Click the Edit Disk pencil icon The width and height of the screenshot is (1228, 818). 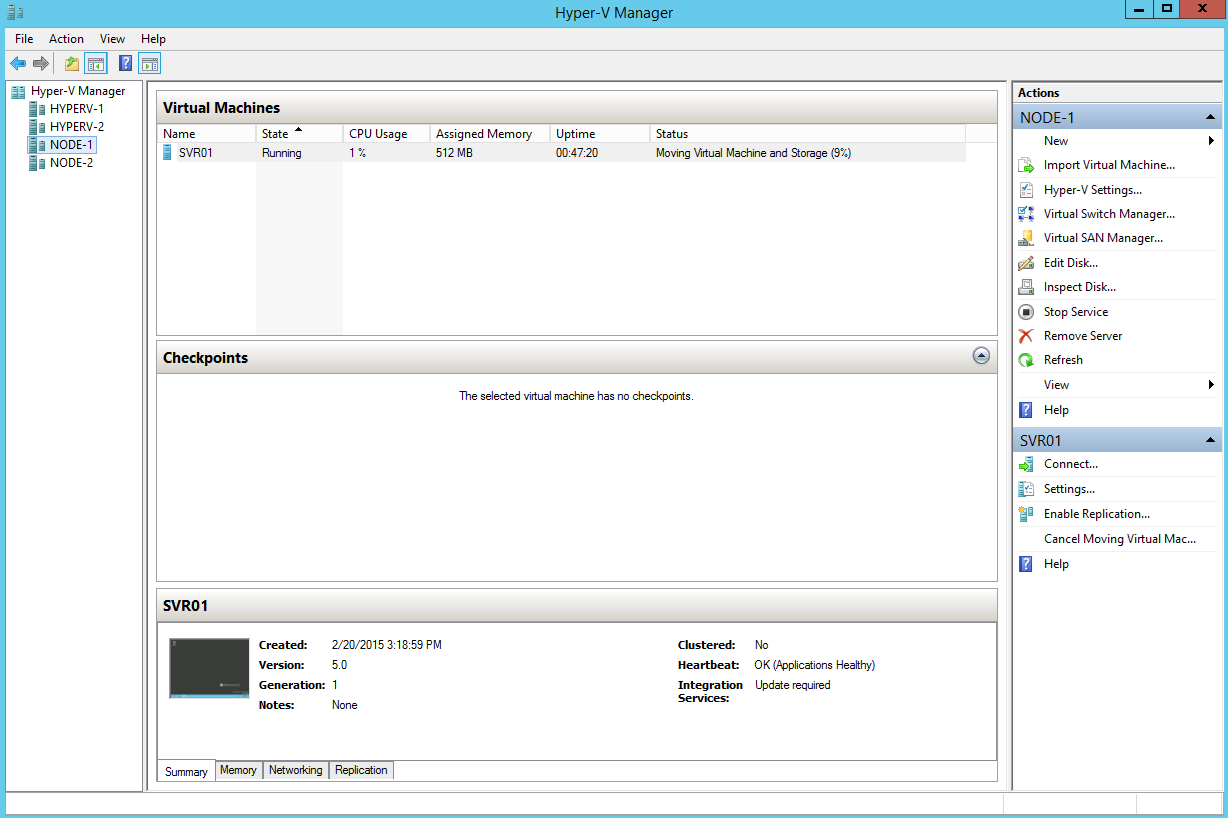click(x=1026, y=263)
